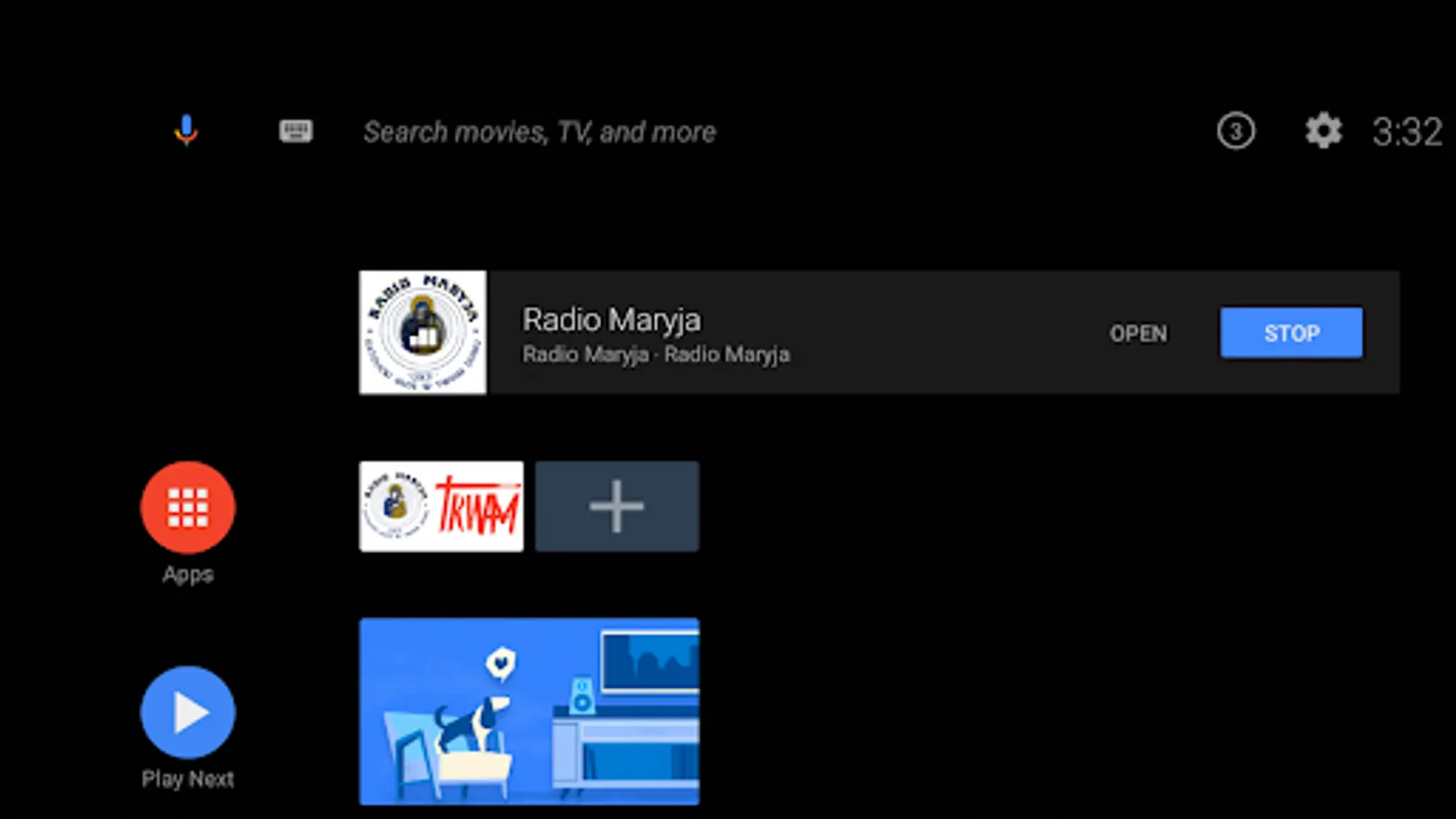
Task: Open Radio Maryja from now-playing card
Action: pos(1137,334)
